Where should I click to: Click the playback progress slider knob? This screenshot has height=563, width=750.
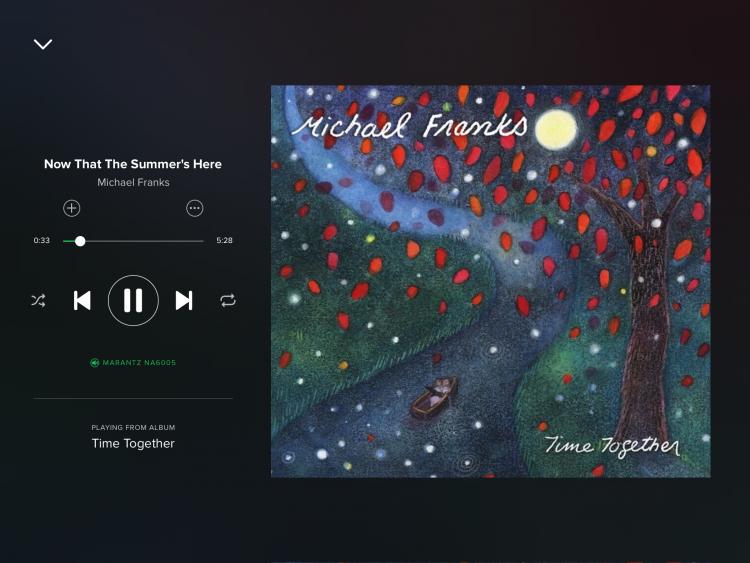80,241
